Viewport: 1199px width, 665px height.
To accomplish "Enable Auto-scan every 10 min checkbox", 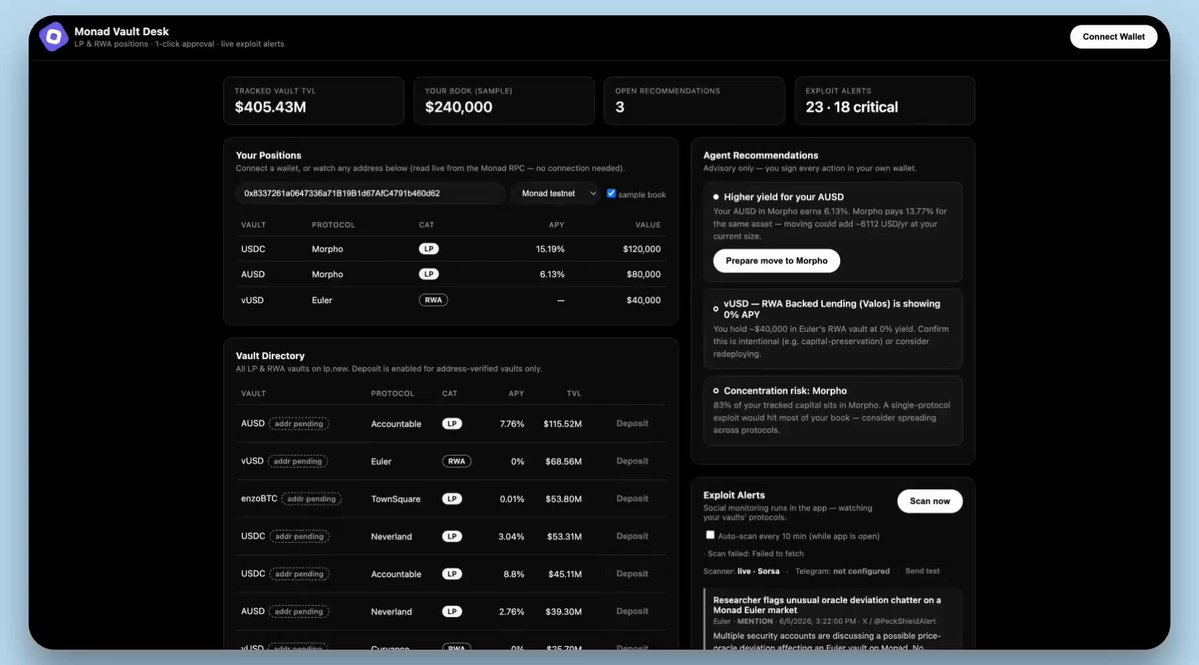I will point(710,535).
